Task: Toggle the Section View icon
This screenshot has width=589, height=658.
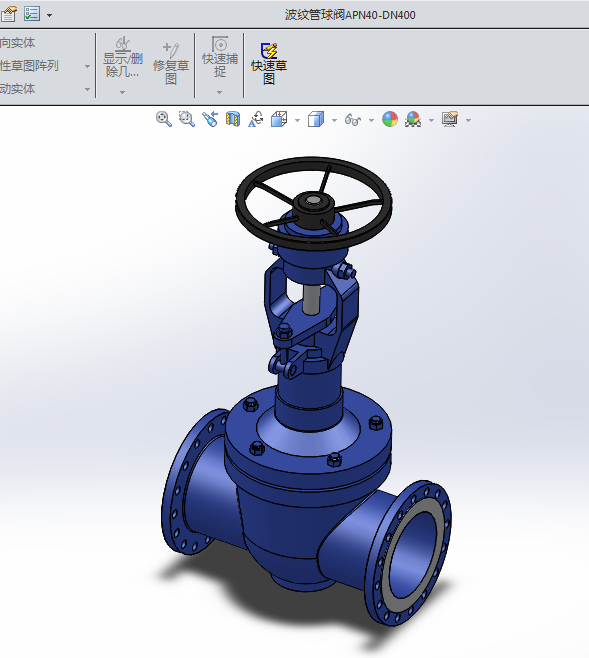Action: pyautogui.click(x=233, y=119)
